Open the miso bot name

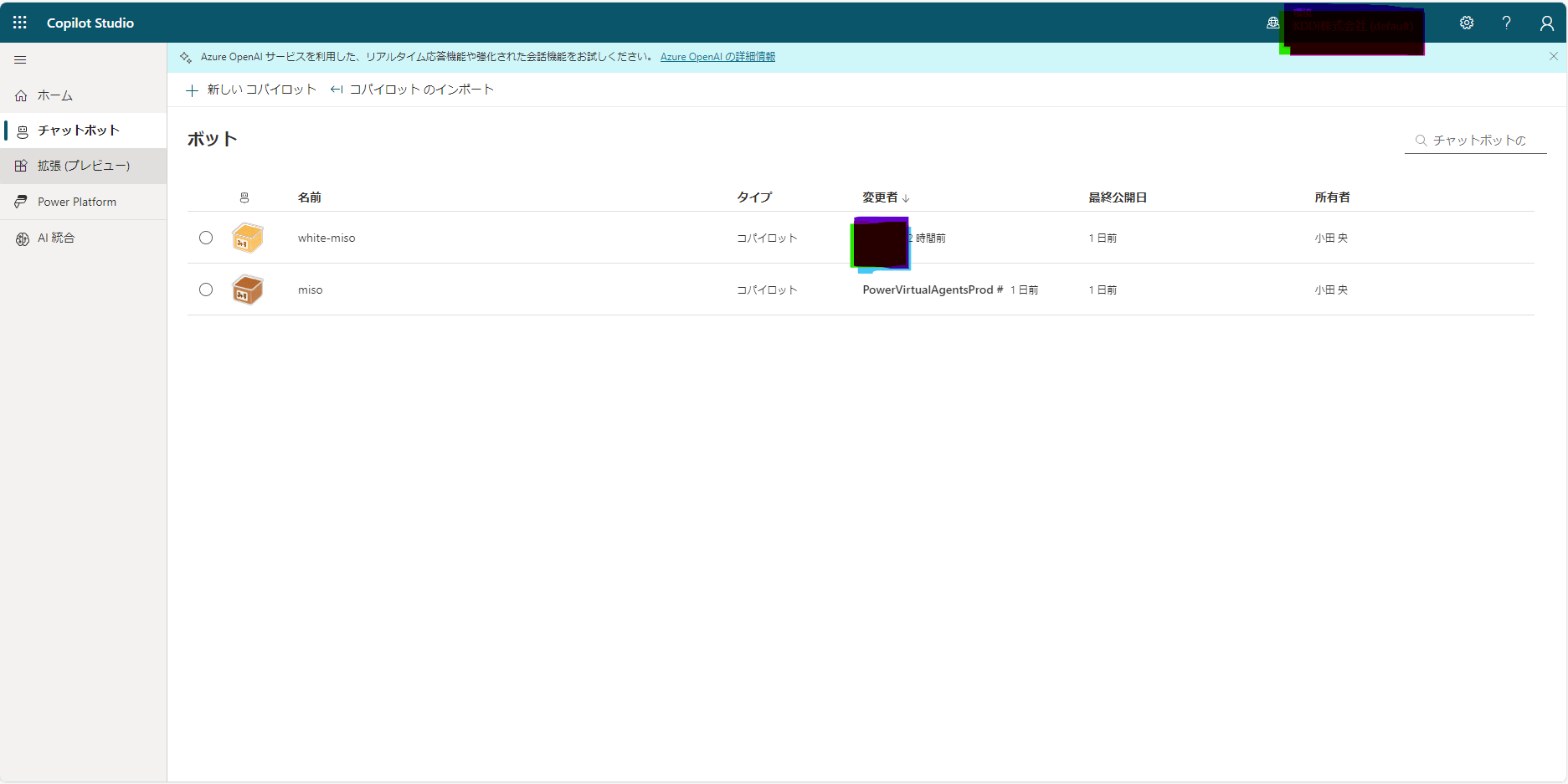tap(310, 290)
